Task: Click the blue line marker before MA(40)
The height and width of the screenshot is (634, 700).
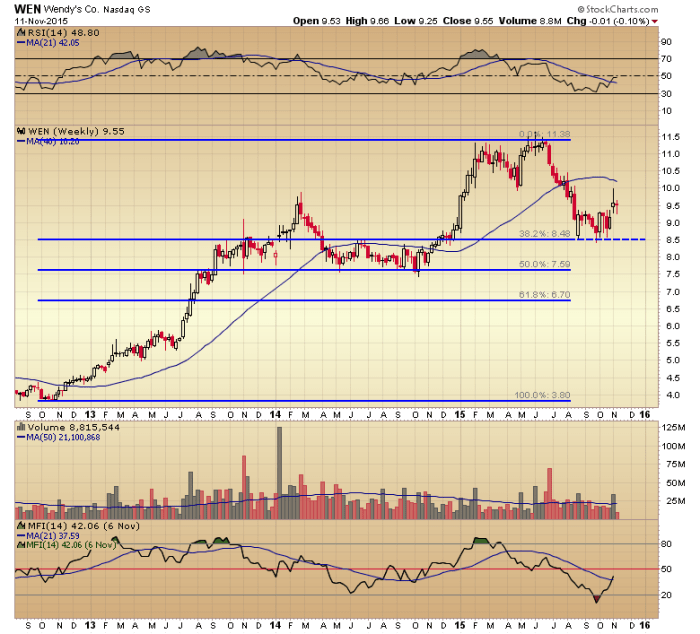Action: 21,142
